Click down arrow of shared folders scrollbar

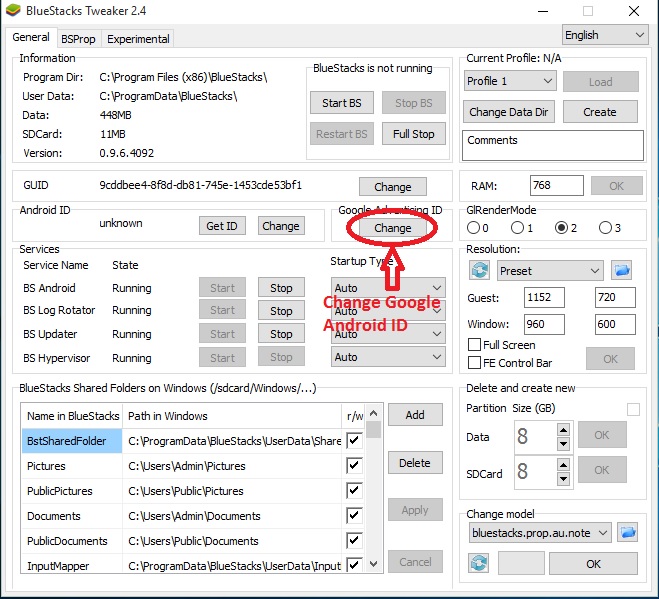click(374, 564)
